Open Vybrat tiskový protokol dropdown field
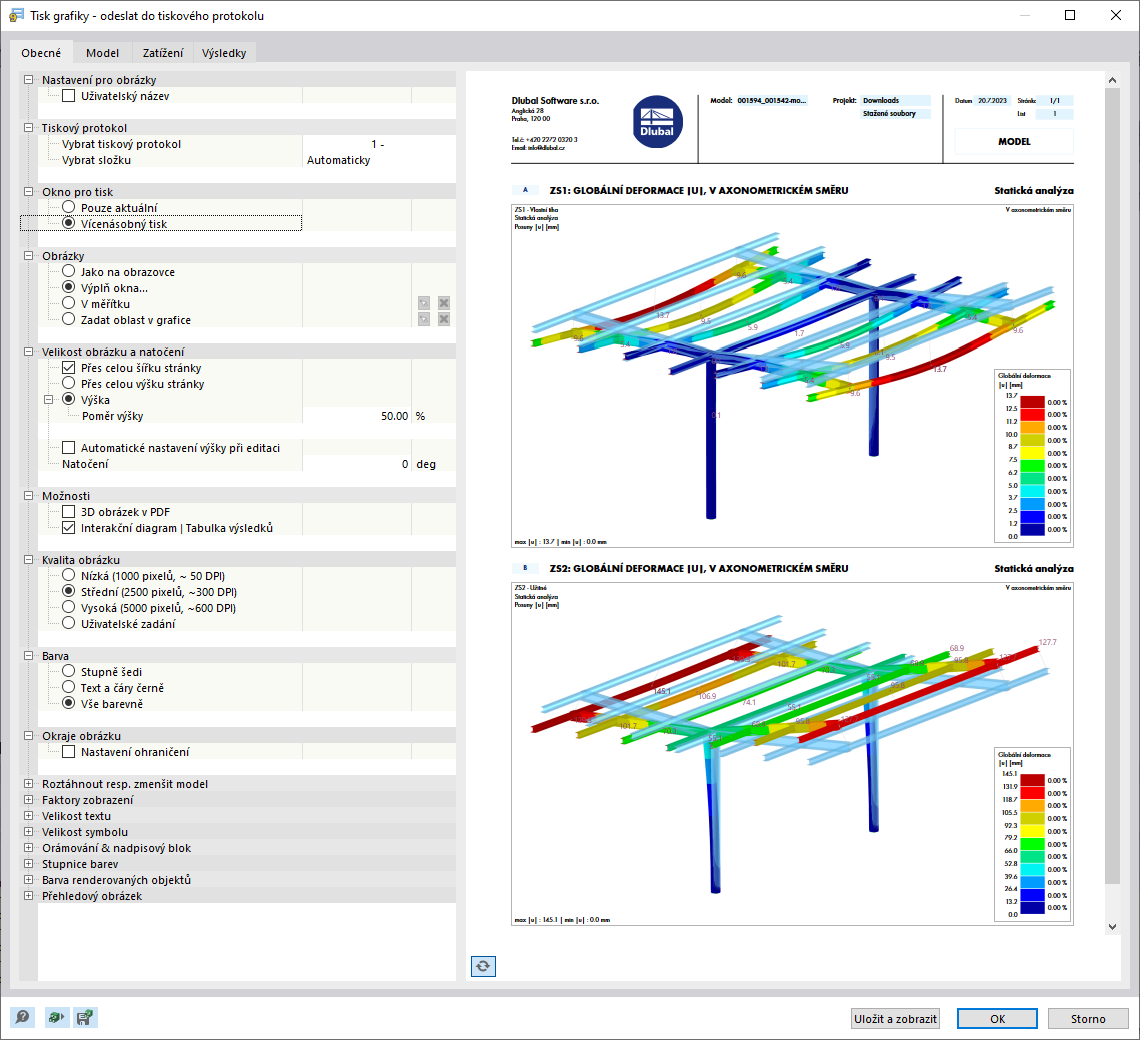Viewport: 1140px width, 1040px height. [379, 143]
